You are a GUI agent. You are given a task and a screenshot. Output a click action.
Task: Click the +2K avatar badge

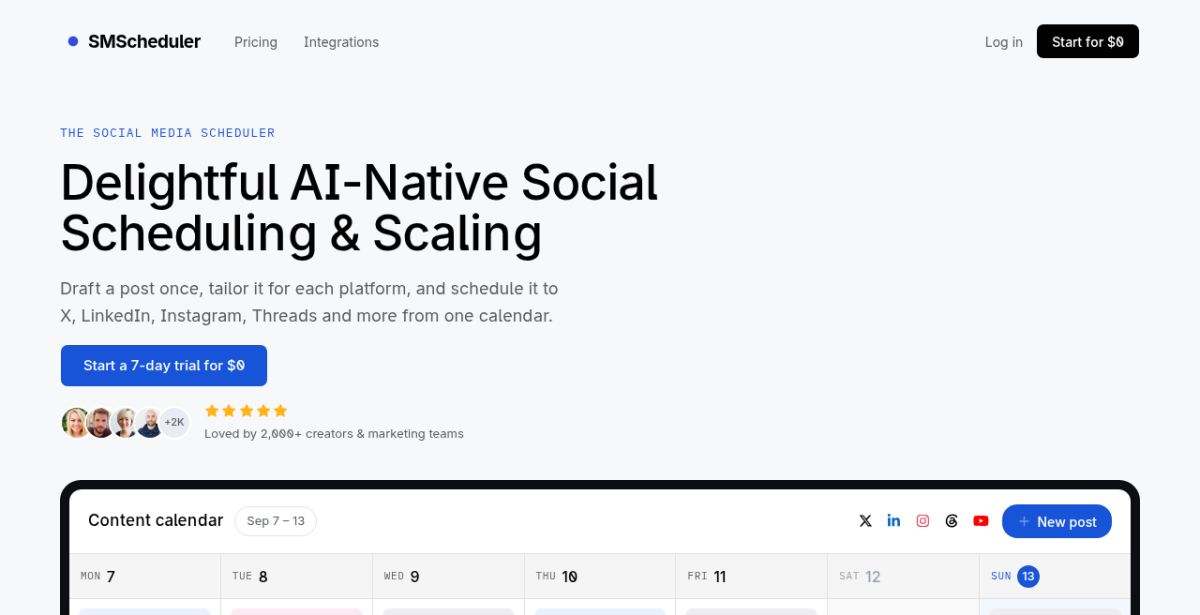(174, 423)
